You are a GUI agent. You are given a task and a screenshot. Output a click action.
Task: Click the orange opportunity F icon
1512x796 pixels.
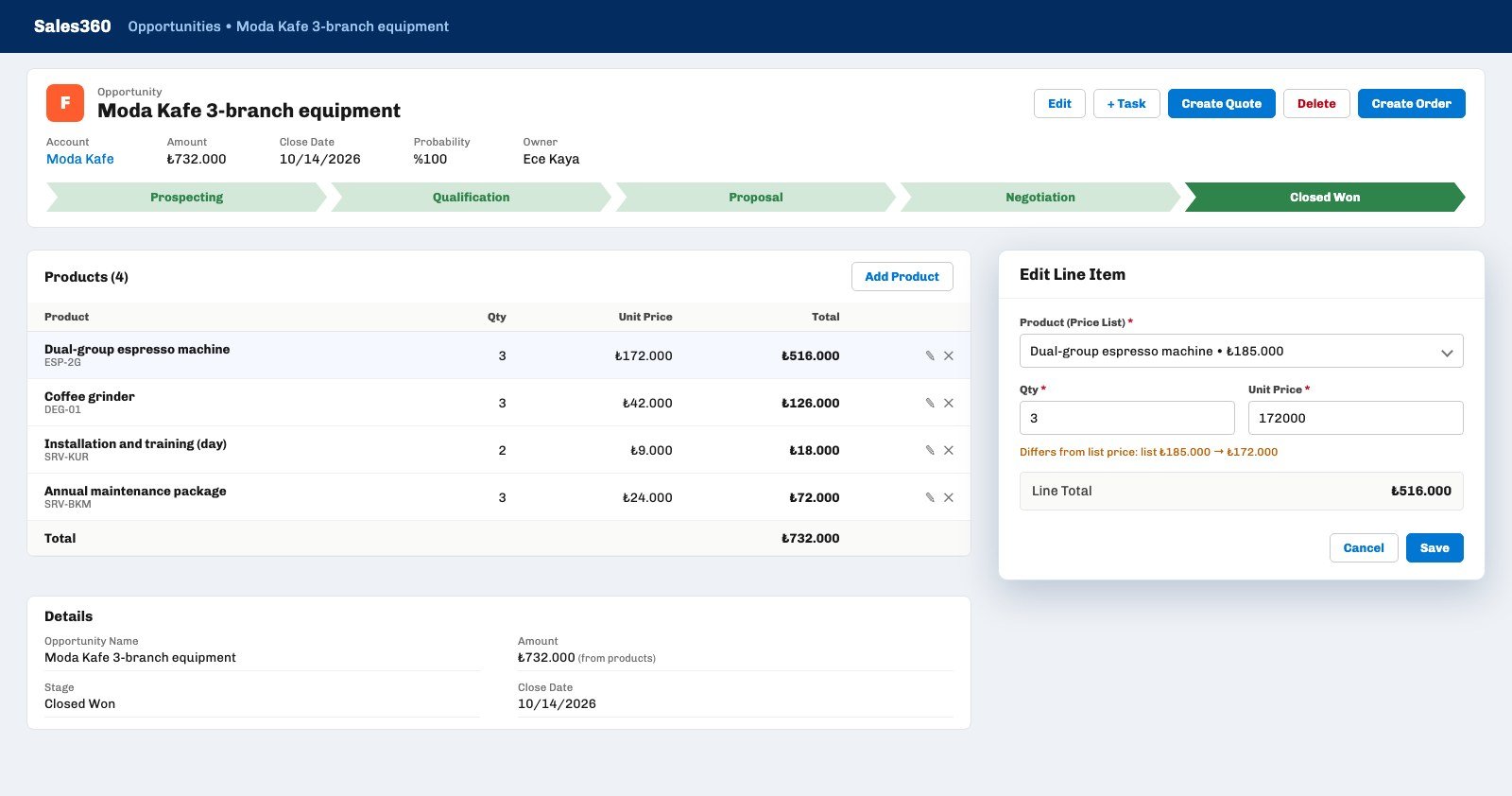point(65,103)
